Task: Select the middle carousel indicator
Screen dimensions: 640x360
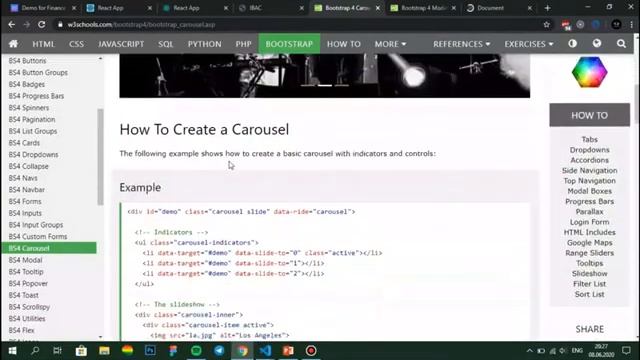Action: [x=325, y=85]
